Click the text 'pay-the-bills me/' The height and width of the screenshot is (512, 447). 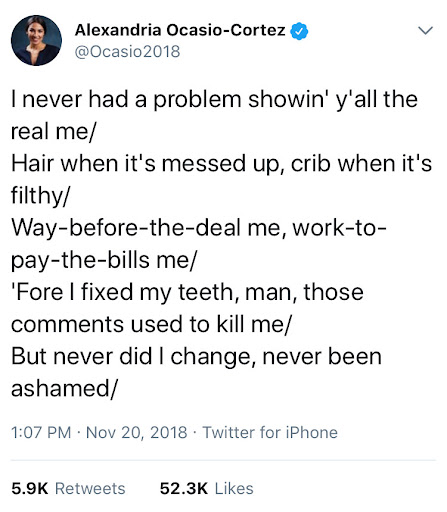point(104,260)
